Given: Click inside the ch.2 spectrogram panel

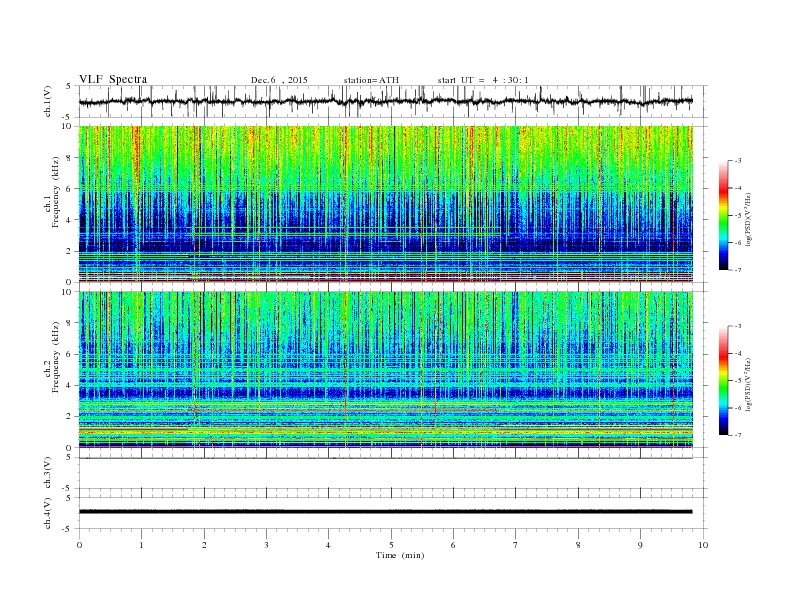Looking at the screenshot, I should pyautogui.click(x=385, y=370).
